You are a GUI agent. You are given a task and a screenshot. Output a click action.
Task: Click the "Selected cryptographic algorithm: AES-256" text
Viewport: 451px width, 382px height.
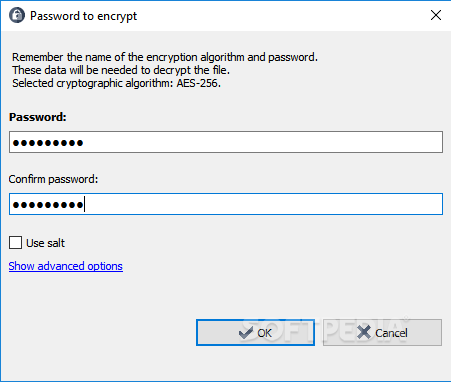coord(116,83)
